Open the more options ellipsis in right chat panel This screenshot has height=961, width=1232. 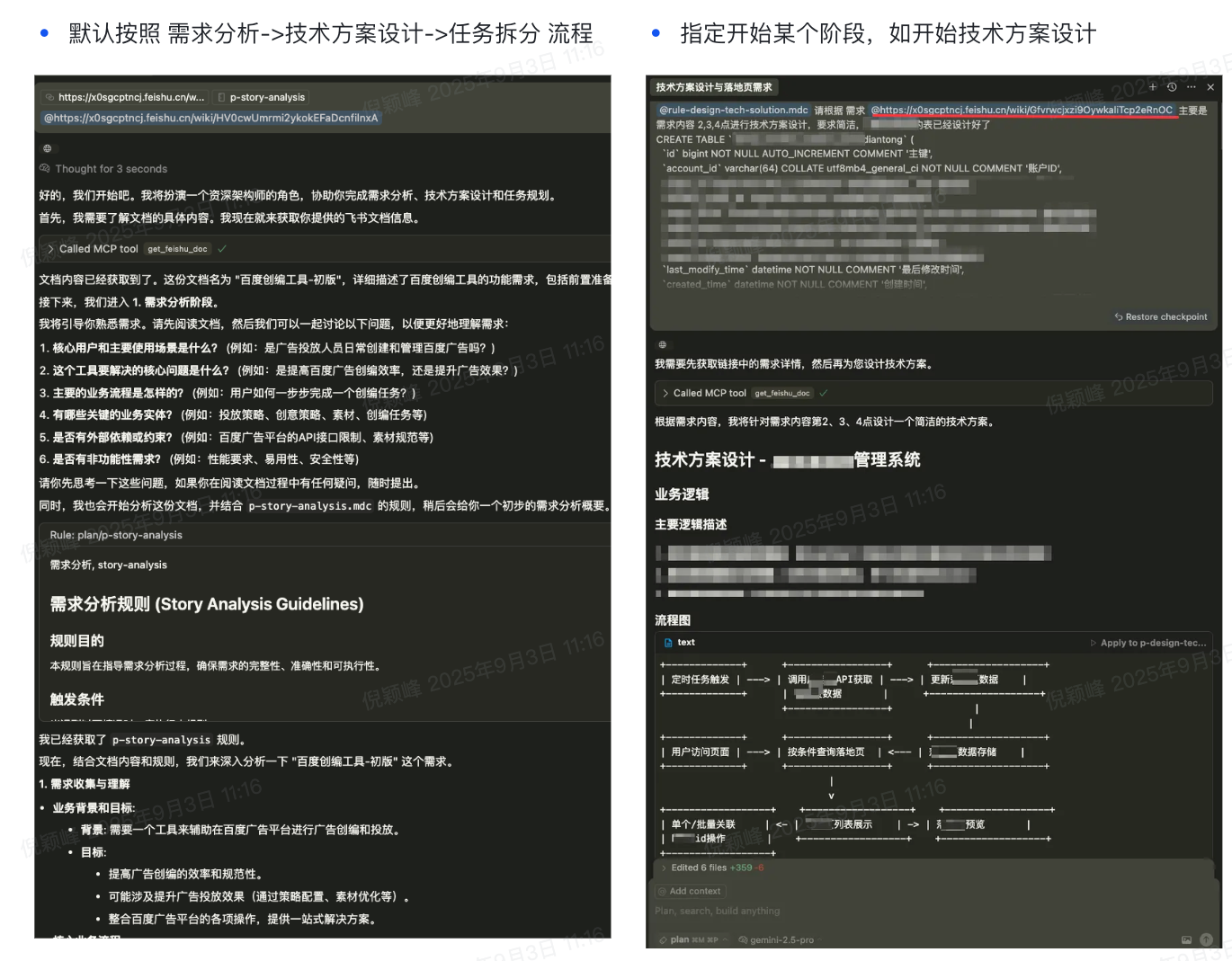pos(1192,87)
